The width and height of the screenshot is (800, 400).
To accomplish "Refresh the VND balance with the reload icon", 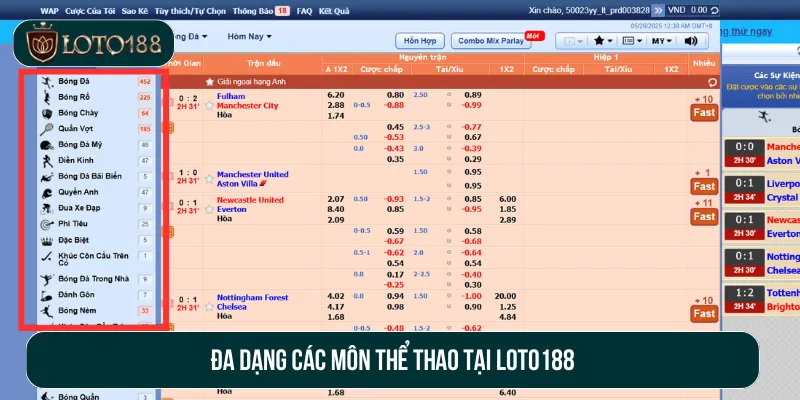I will pyautogui.click(x=715, y=10).
